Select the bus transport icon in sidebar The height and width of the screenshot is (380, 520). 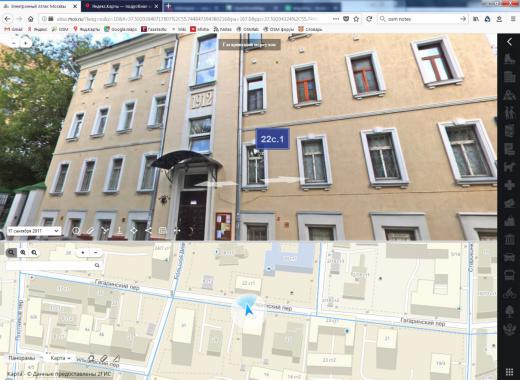pos(509,276)
